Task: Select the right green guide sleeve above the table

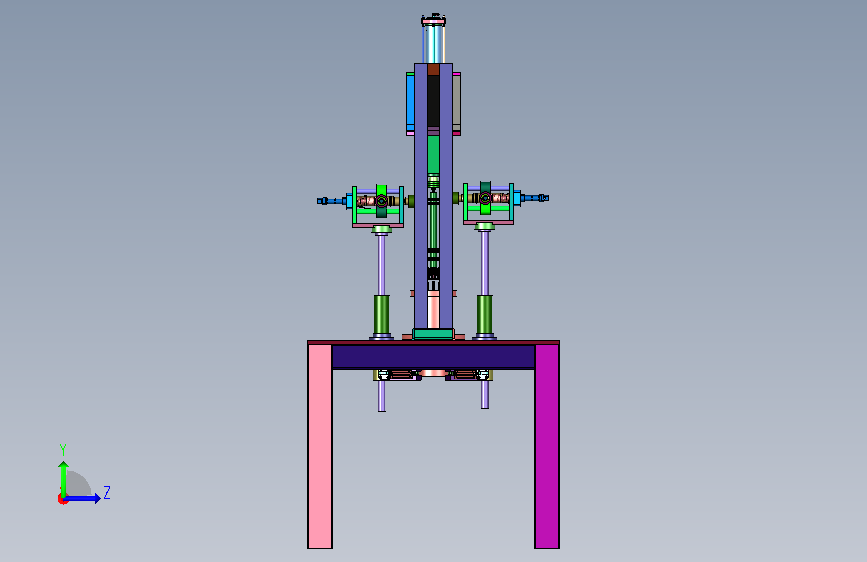Action: (485, 314)
